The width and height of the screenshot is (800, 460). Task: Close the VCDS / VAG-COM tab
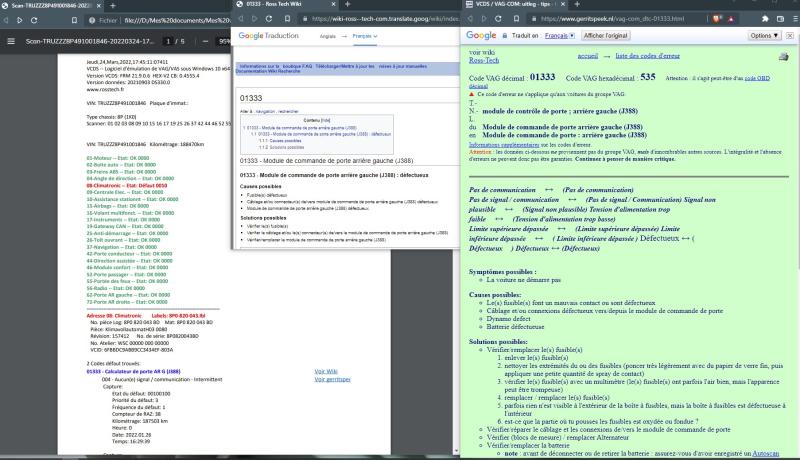[x=563, y=4]
